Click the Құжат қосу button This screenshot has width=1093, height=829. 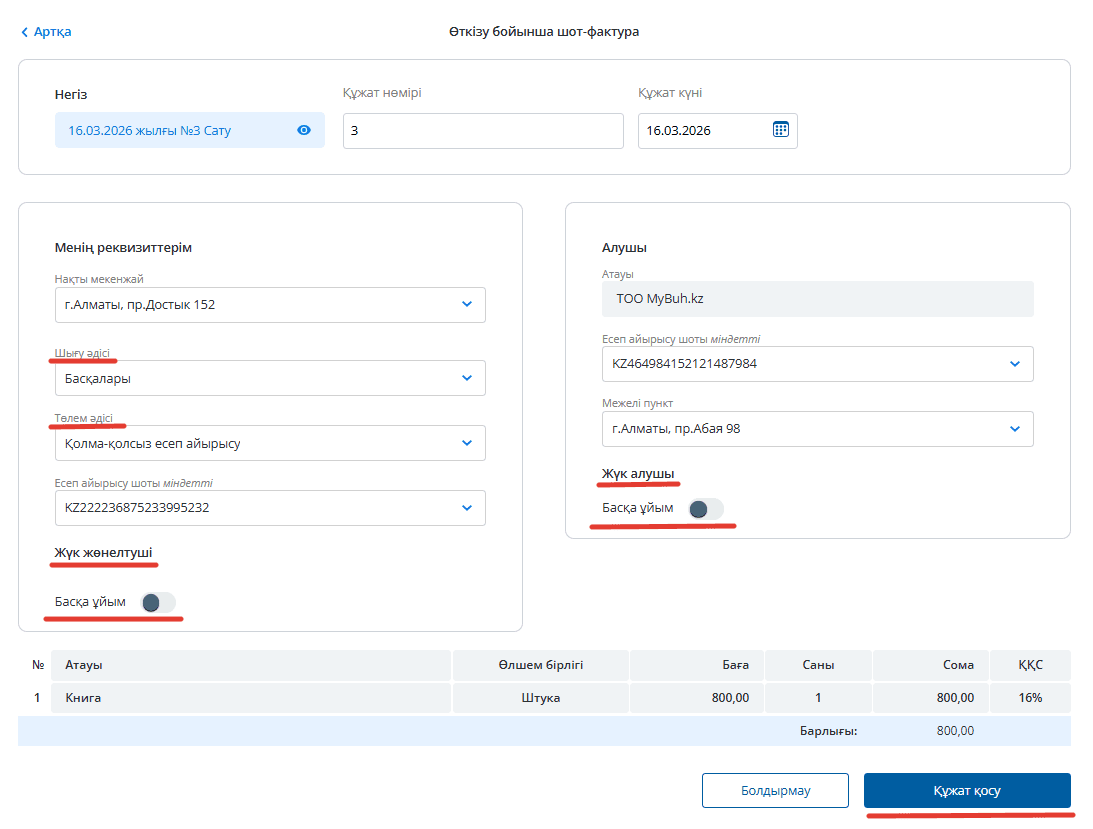coord(966,790)
